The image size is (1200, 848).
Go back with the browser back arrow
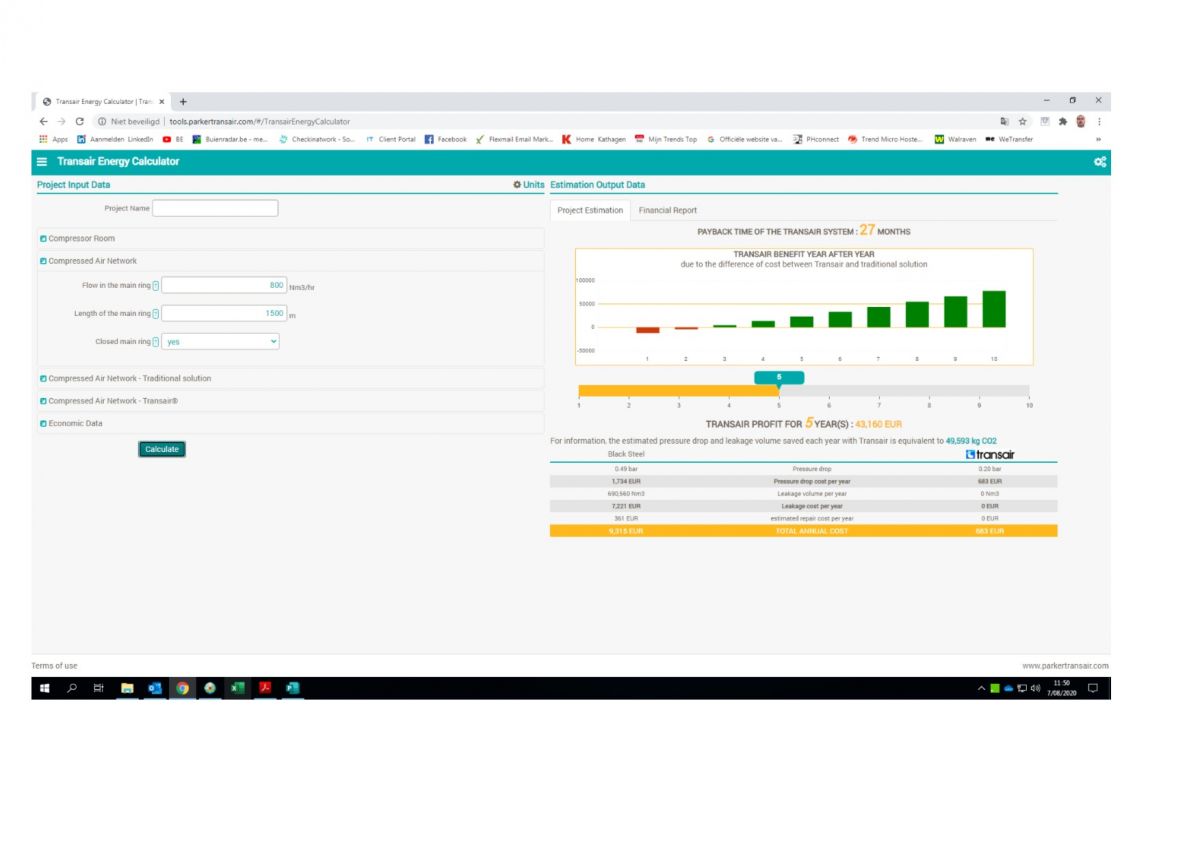(44, 121)
